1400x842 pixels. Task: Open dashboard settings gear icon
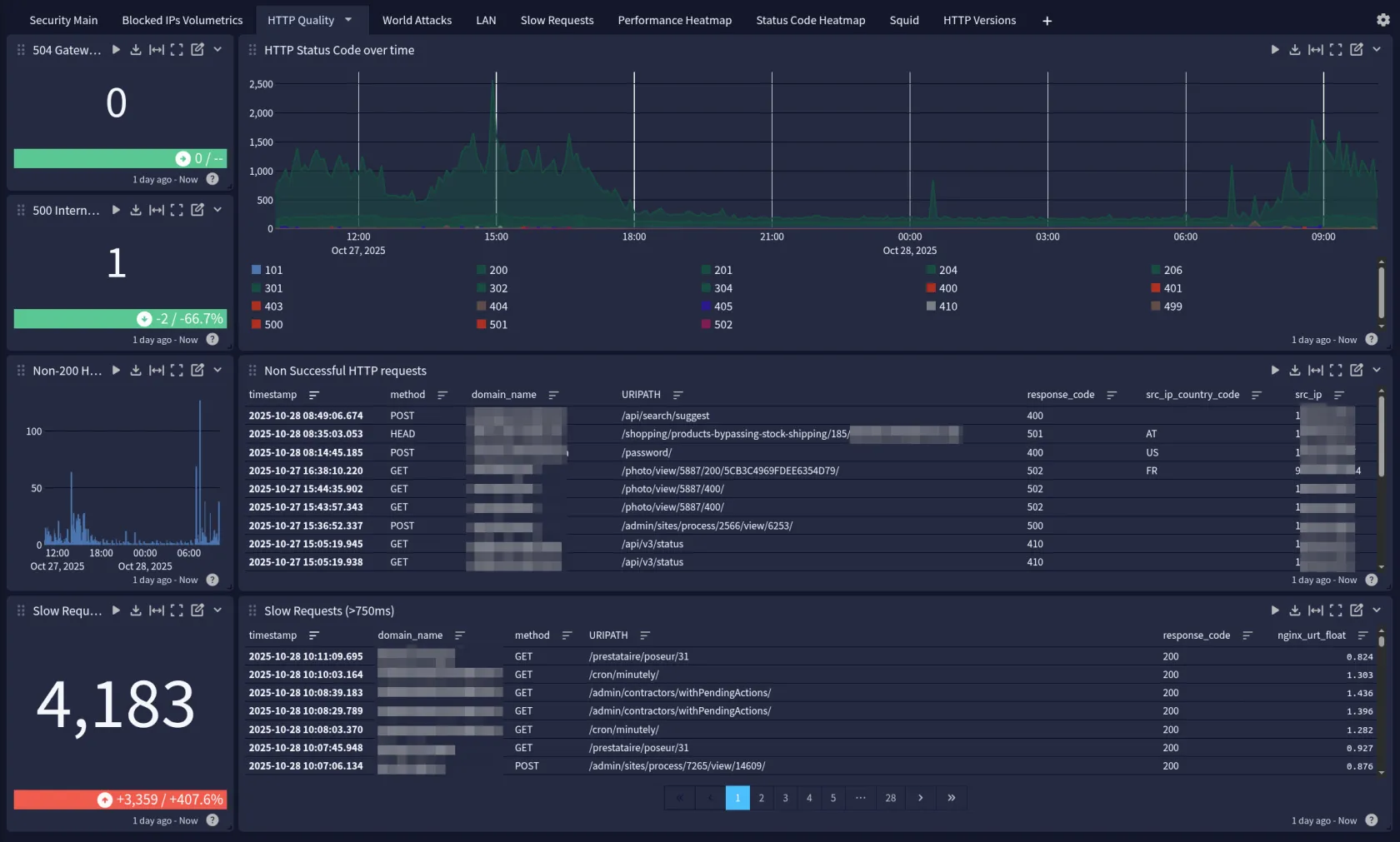point(1382,20)
